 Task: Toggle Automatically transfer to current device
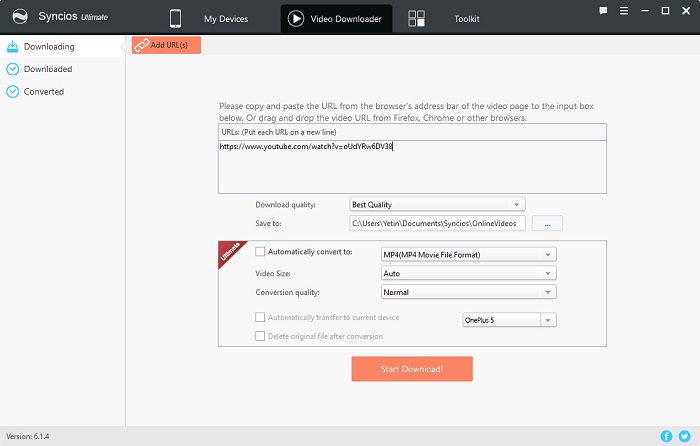[x=260, y=317]
